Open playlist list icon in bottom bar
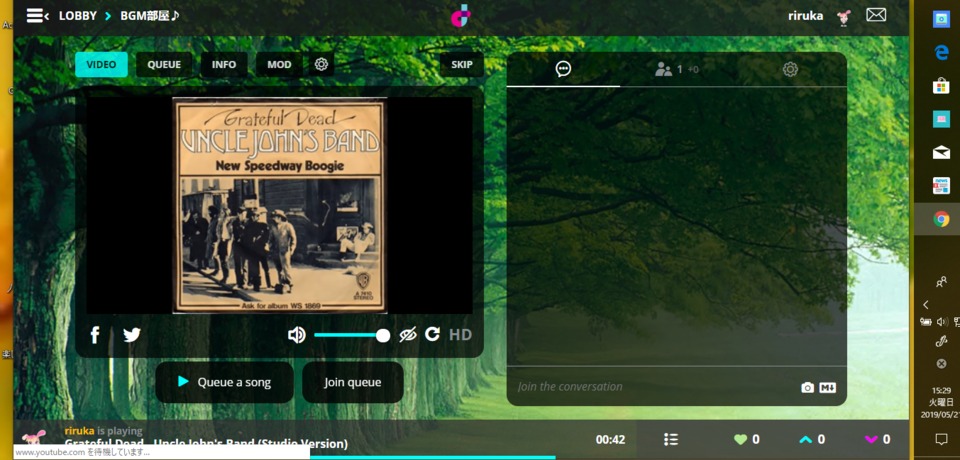Image resolution: width=960 pixels, height=460 pixels. point(671,439)
